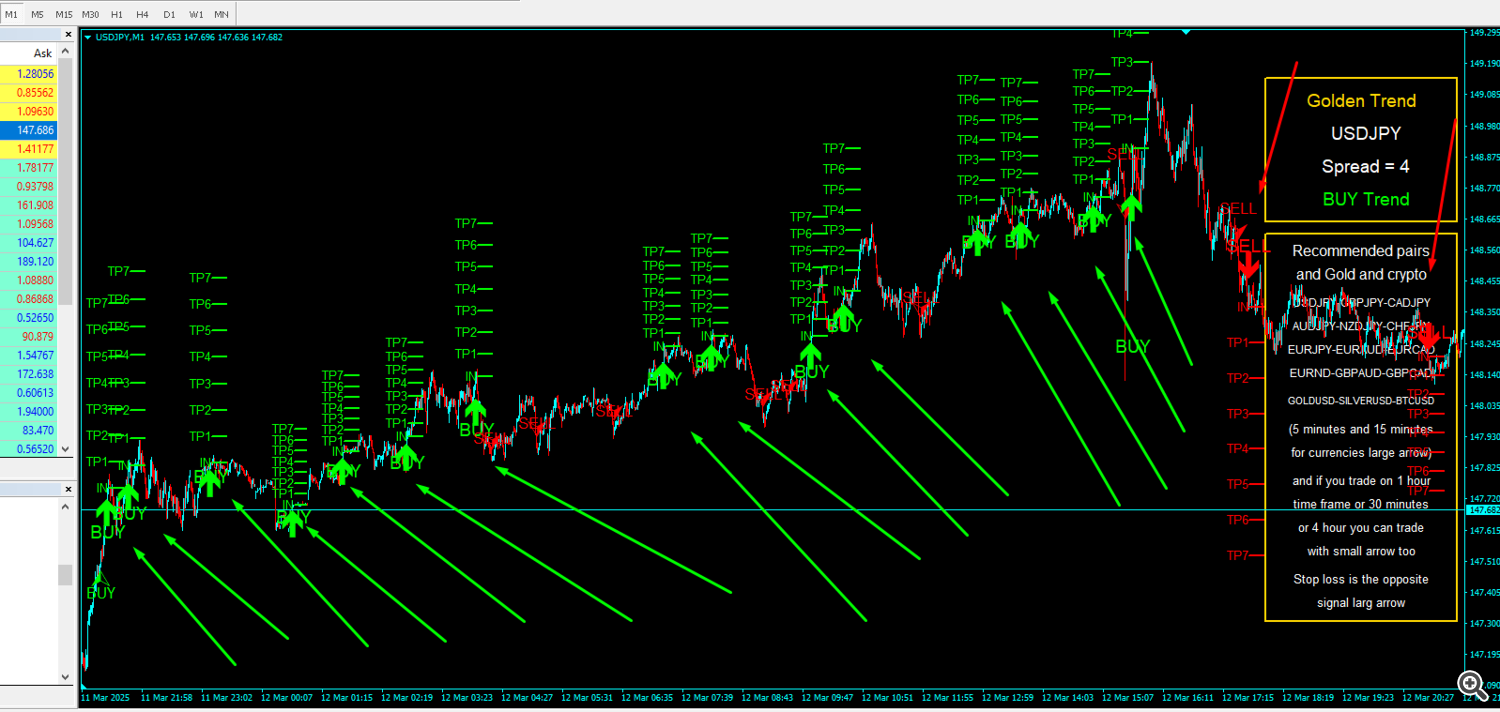Select the 83.470 ask price row
This screenshot has height=712, width=1500.
29,430
